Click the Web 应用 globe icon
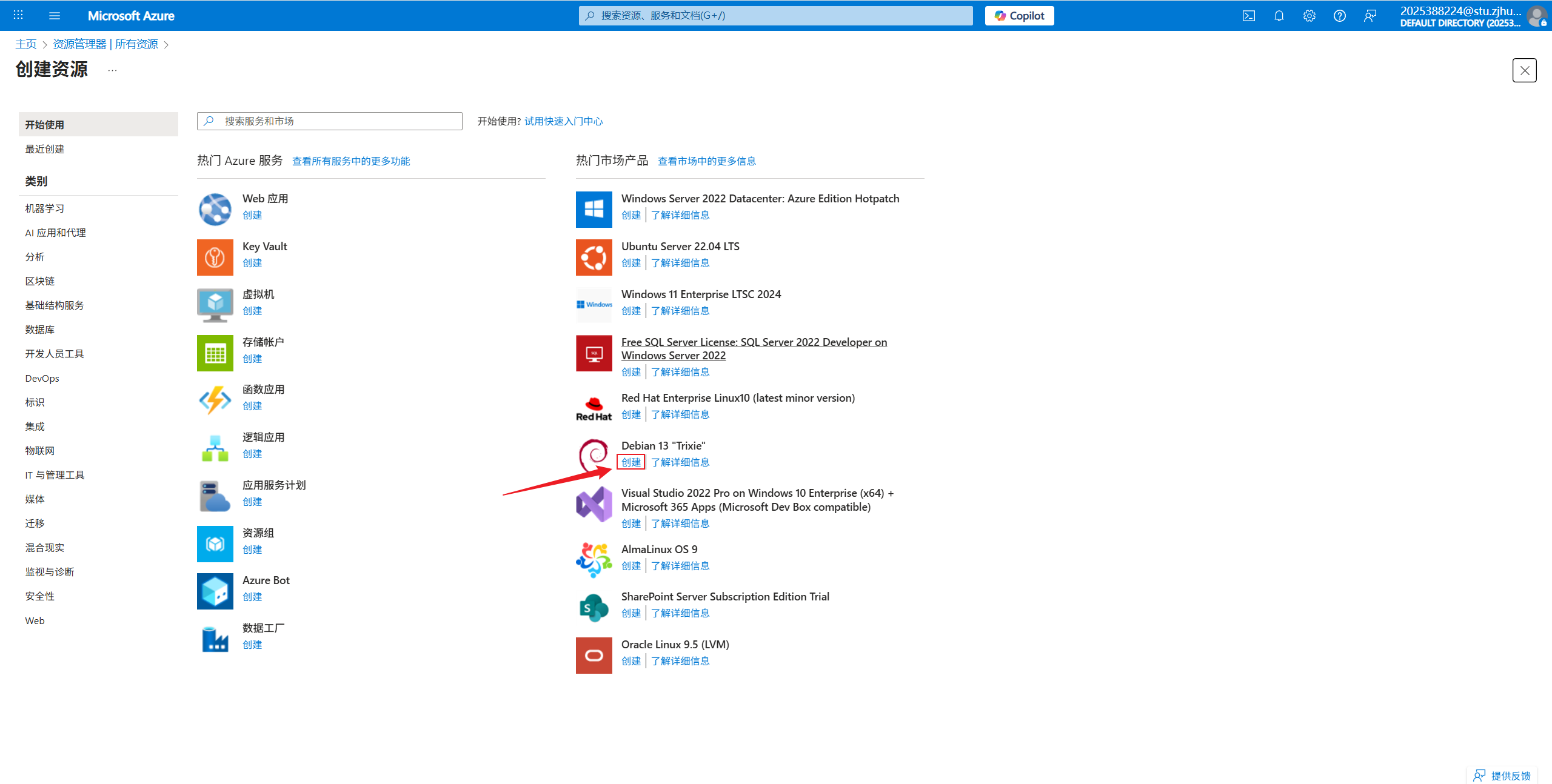This screenshot has width=1552, height=784. click(215, 209)
